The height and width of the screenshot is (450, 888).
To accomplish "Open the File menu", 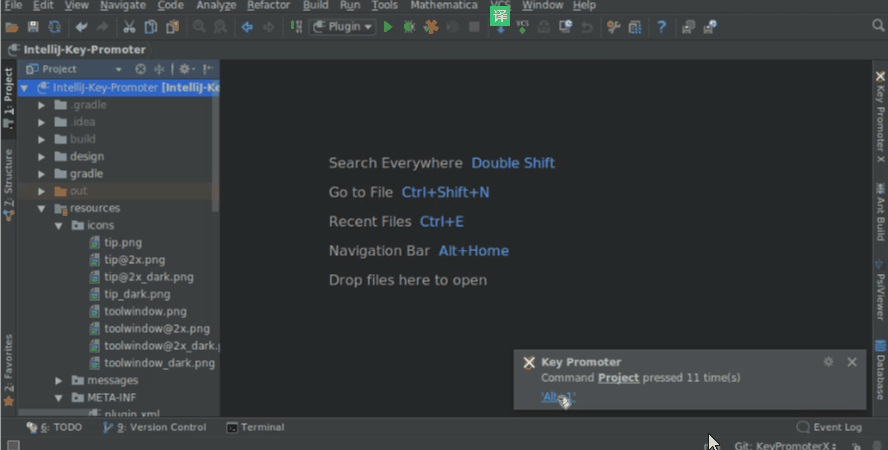I will point(13,5).
